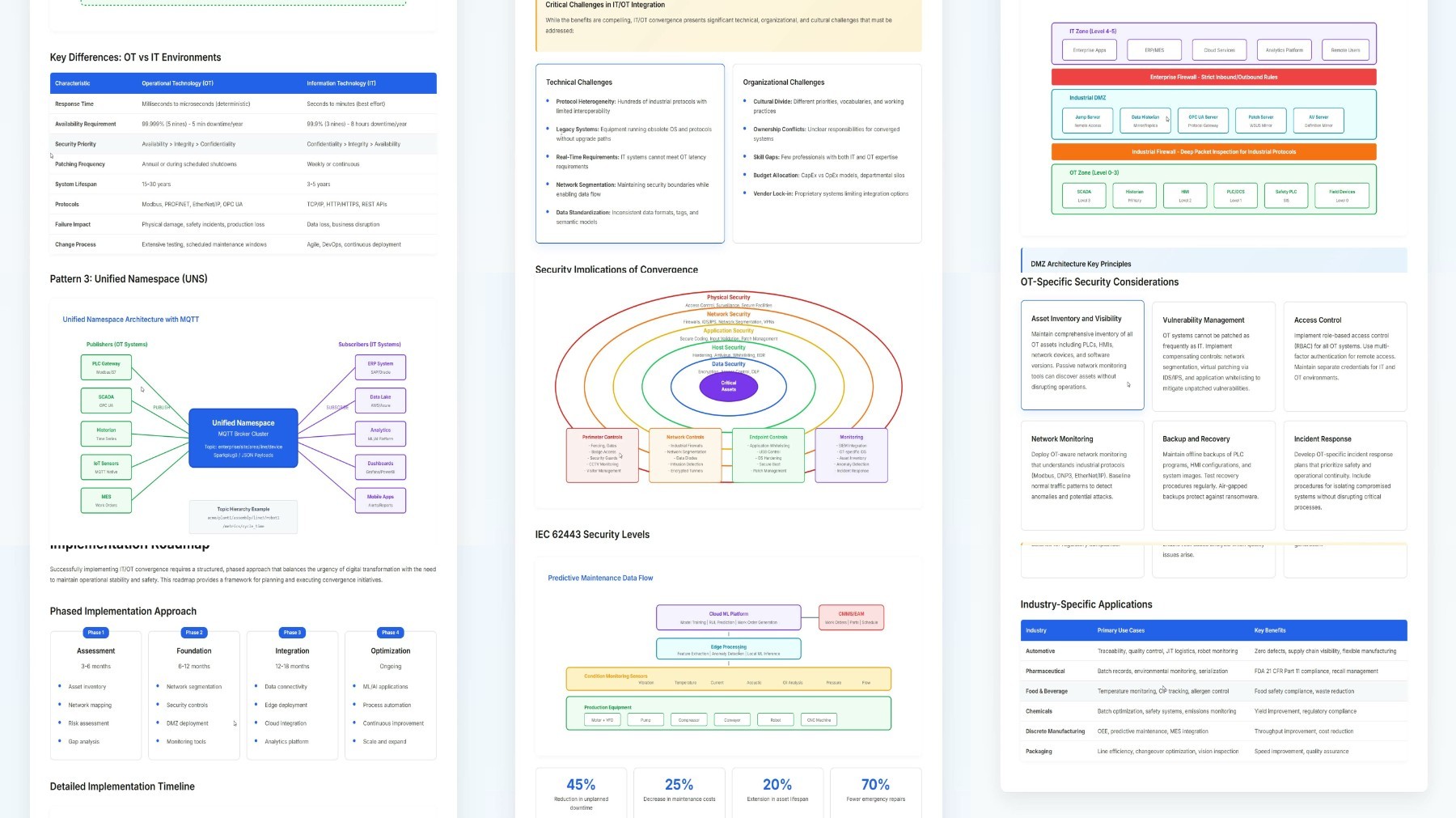Click the Physical Security ring label

tap(729, 297)
